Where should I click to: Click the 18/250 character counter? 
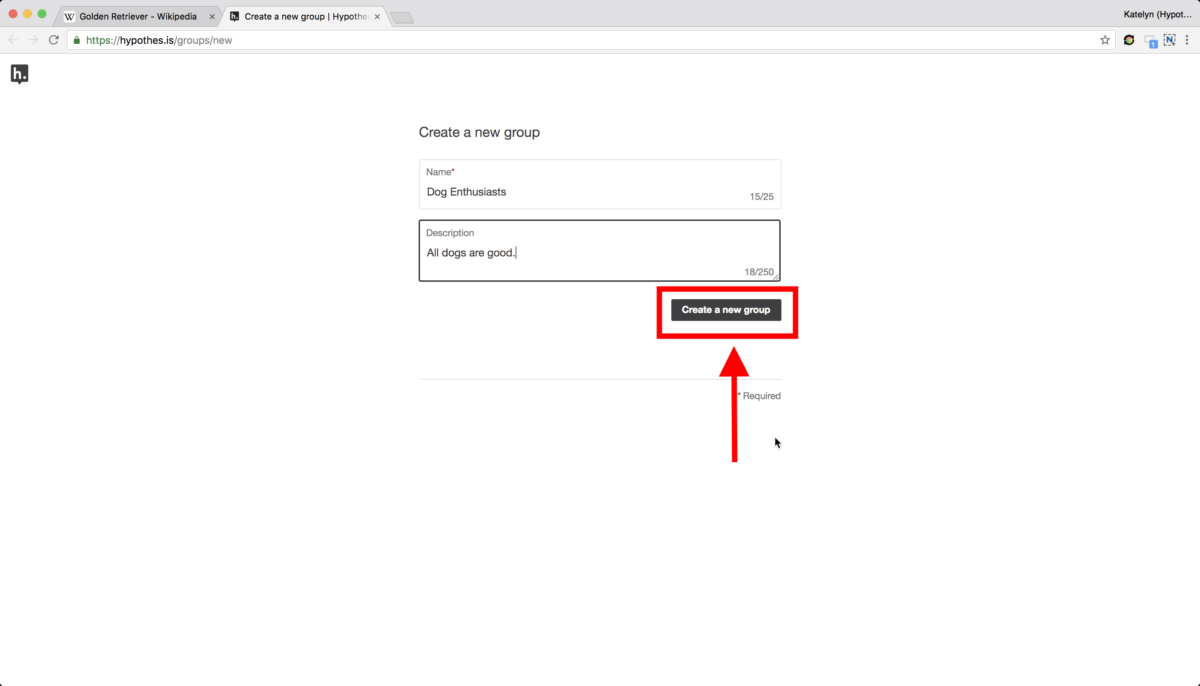759,272
